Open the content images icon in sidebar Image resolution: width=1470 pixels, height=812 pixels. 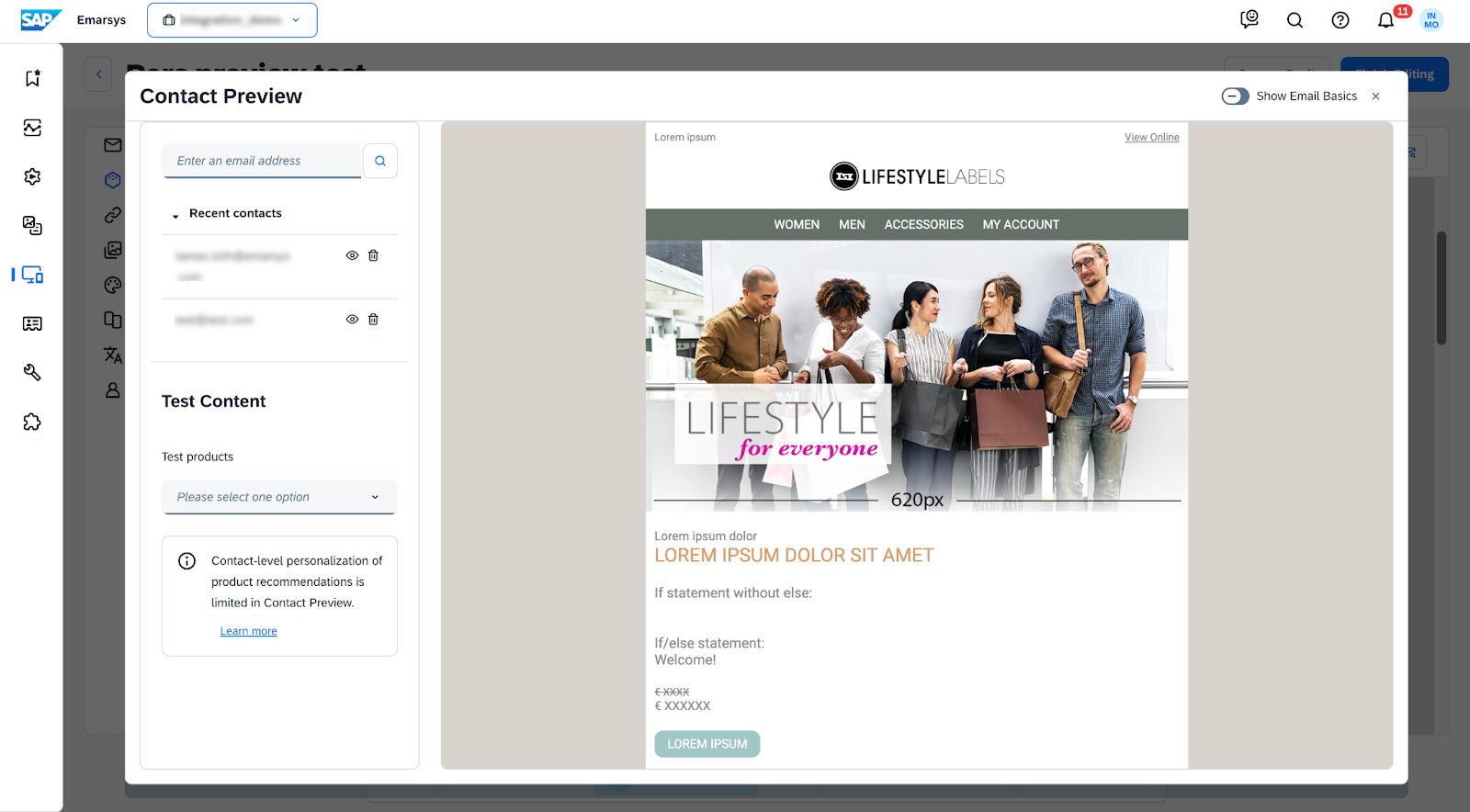pos(32,225)
